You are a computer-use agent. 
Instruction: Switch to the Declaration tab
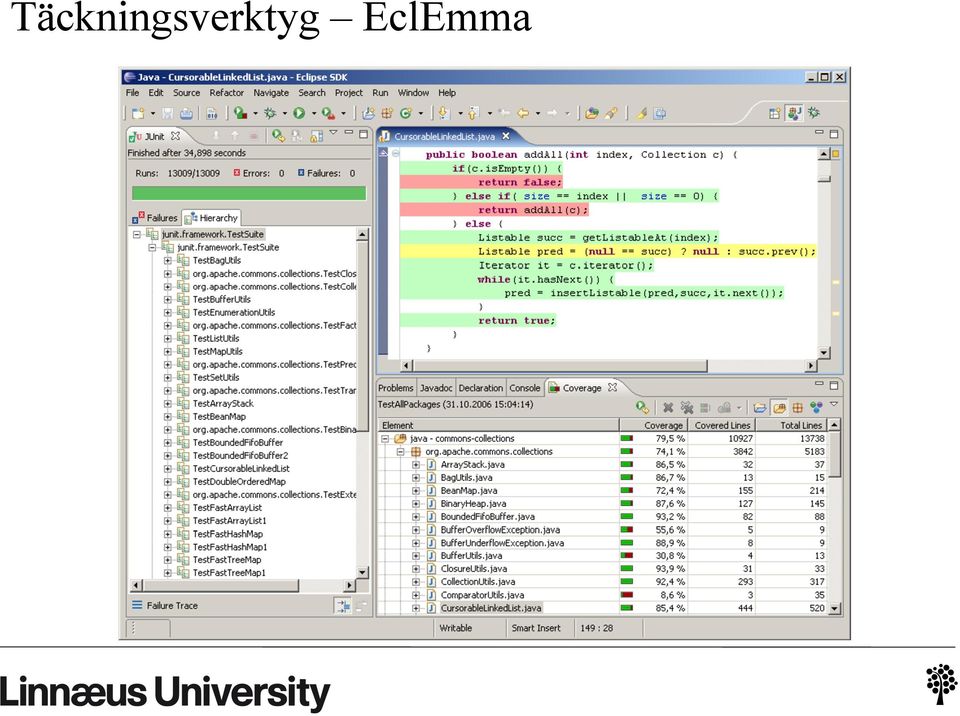pyautogui.click(x=481, y=388)
